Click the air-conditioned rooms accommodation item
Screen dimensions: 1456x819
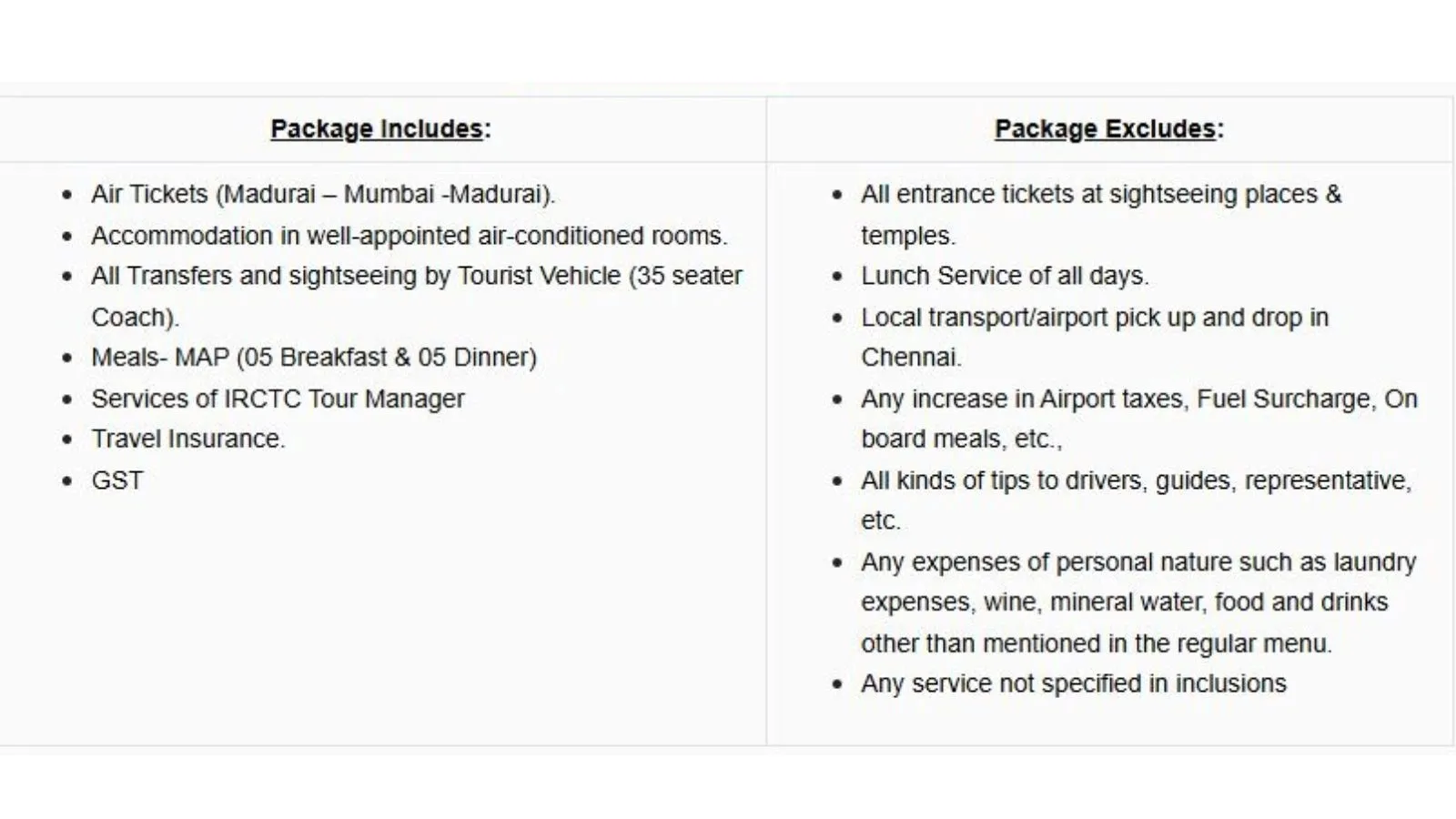pos(409,236)
